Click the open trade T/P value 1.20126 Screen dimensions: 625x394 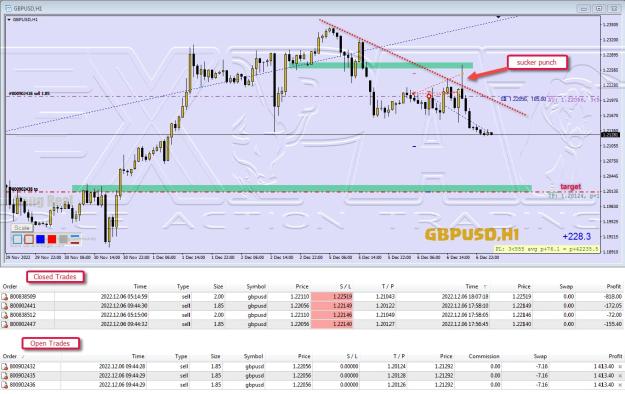tap(395, 385)
